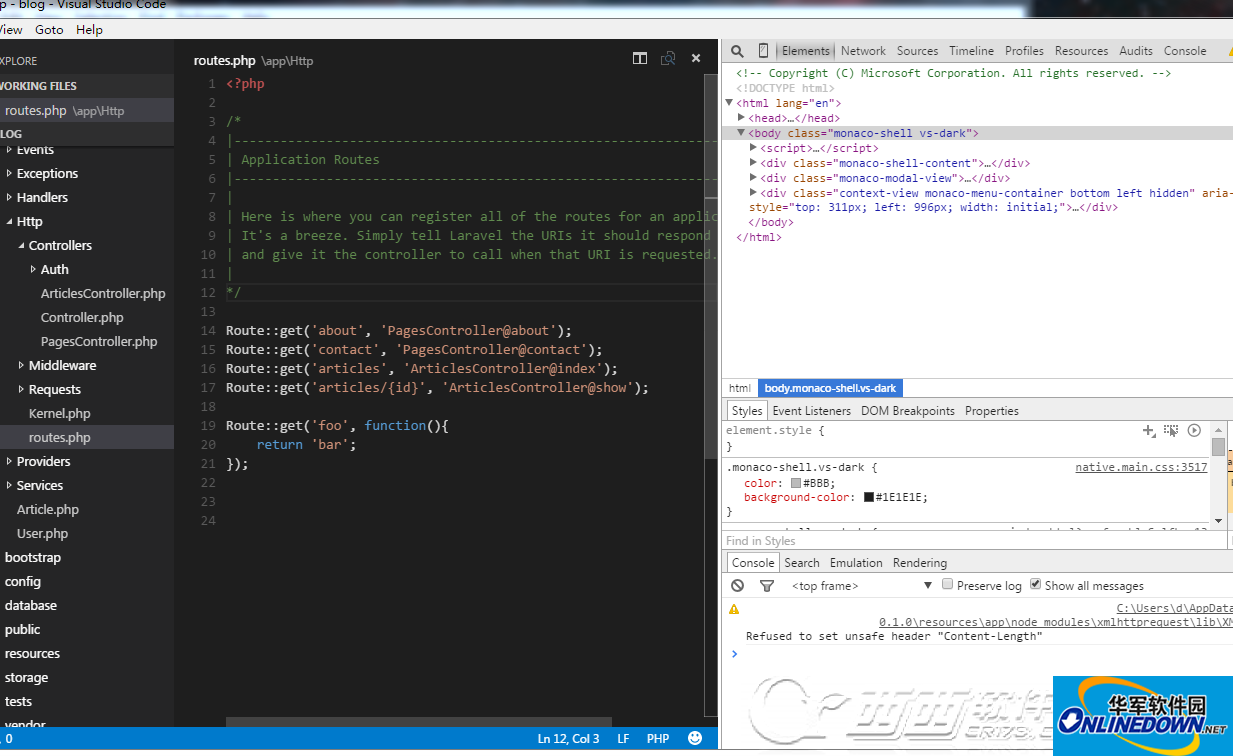
Task: Expand the Auth folder in explorer
Action: click(33, 270)
